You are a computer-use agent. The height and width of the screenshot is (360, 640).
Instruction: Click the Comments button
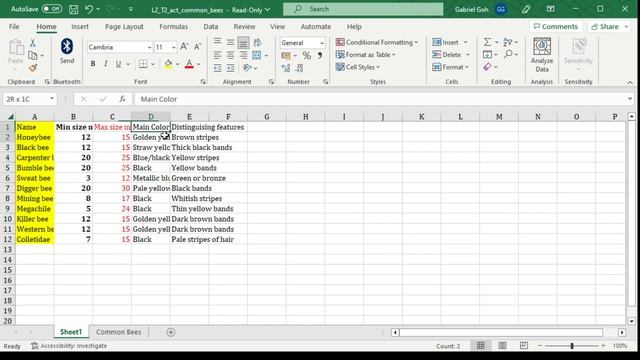tap(556, 27)
